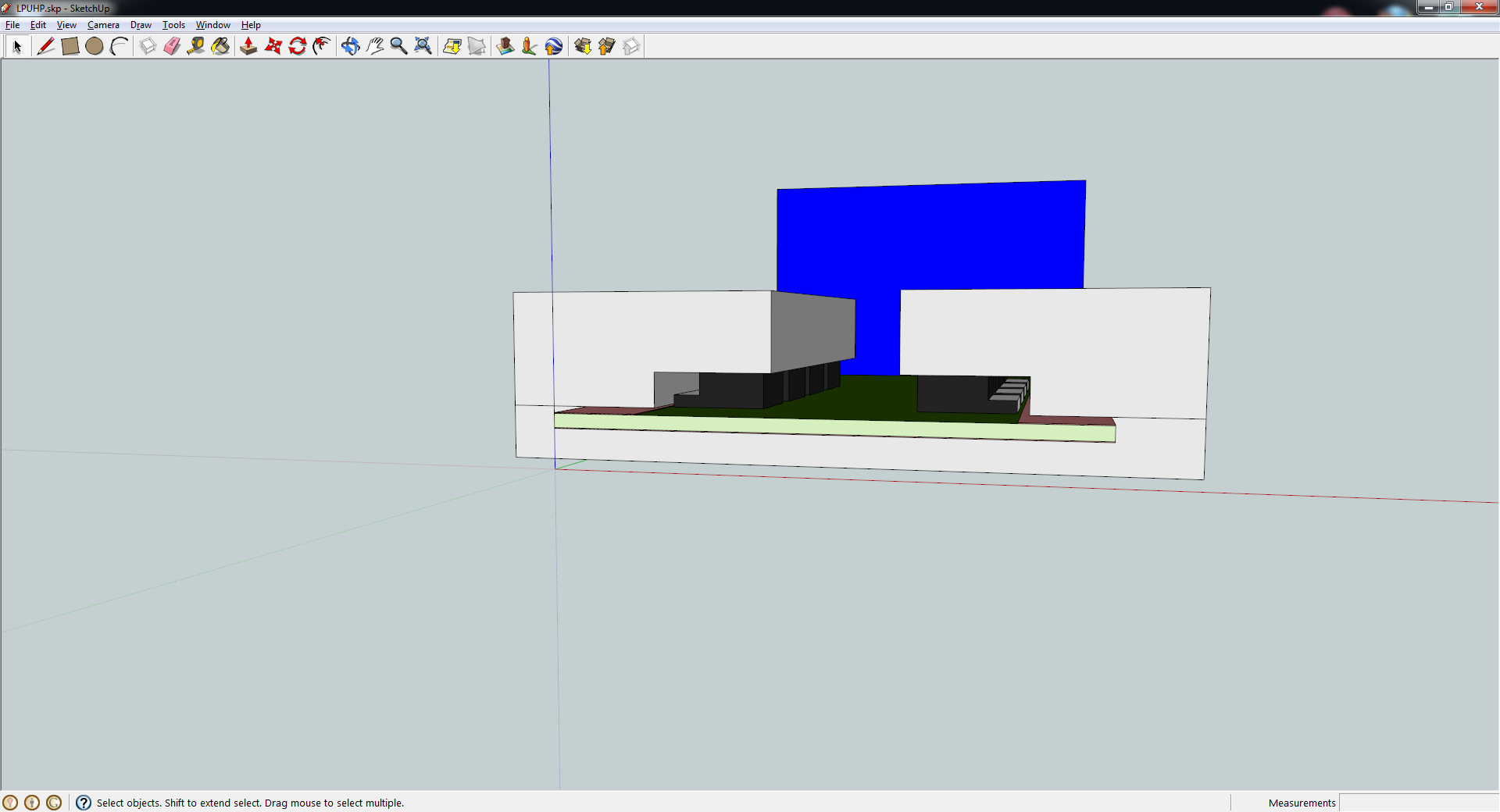Select the Orbit camera tool

[350, 47]
